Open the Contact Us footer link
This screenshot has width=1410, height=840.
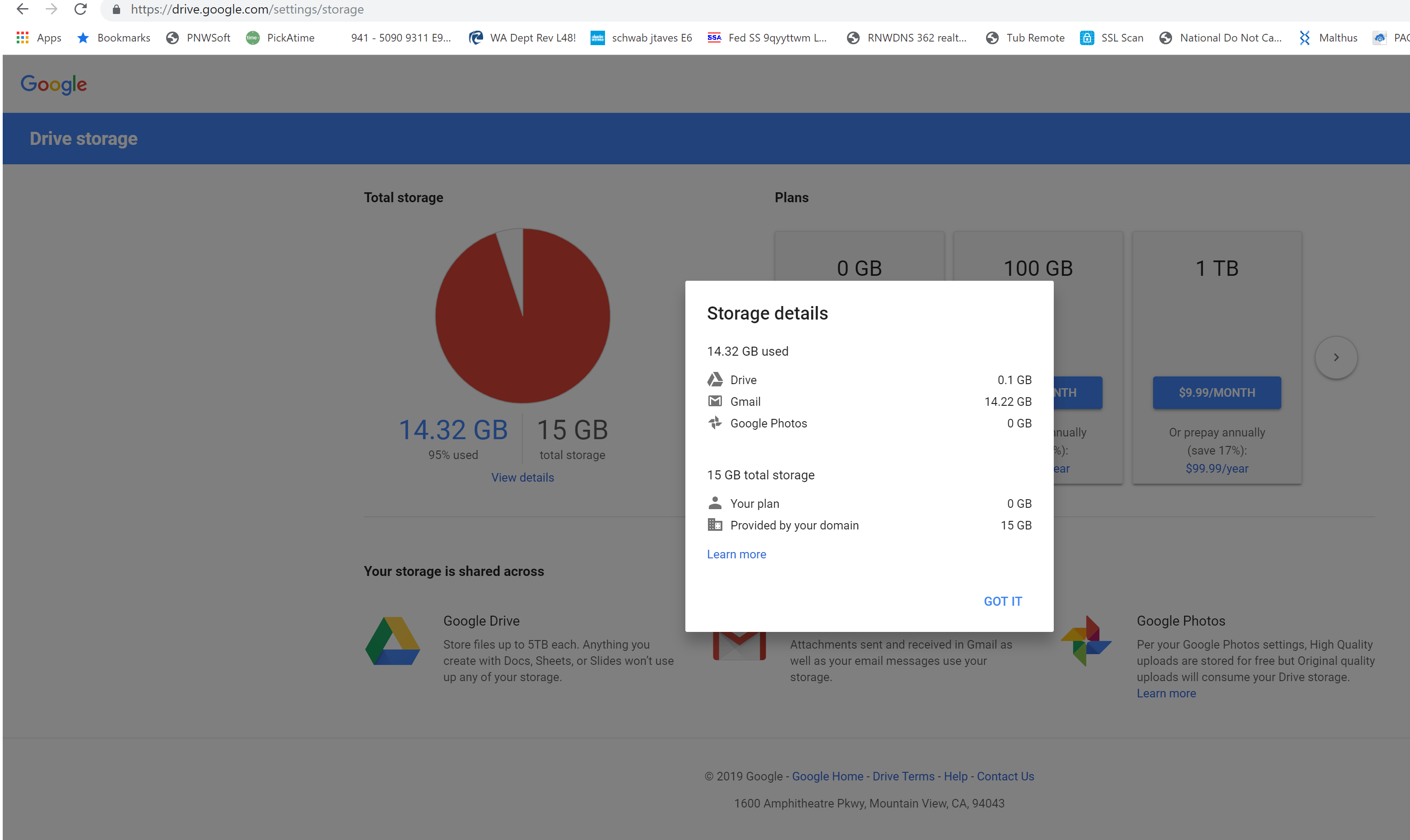tap(1005, 776)
